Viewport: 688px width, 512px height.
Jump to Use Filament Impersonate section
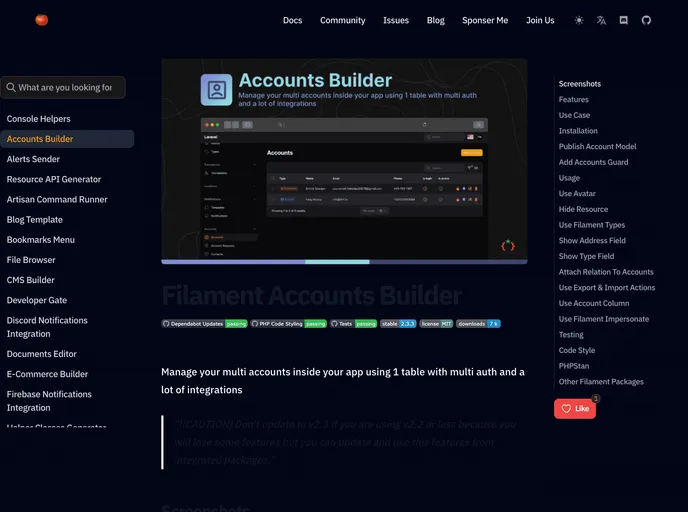[604, 319]
